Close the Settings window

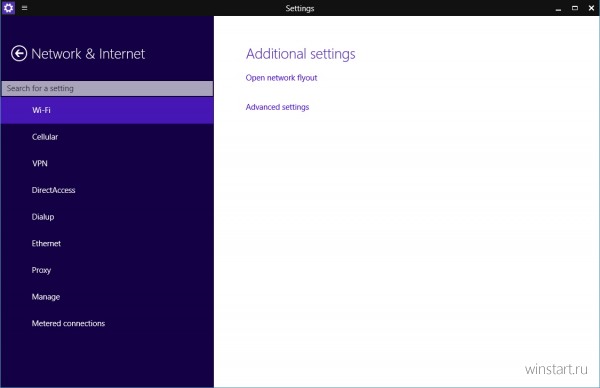pos(591,8)
